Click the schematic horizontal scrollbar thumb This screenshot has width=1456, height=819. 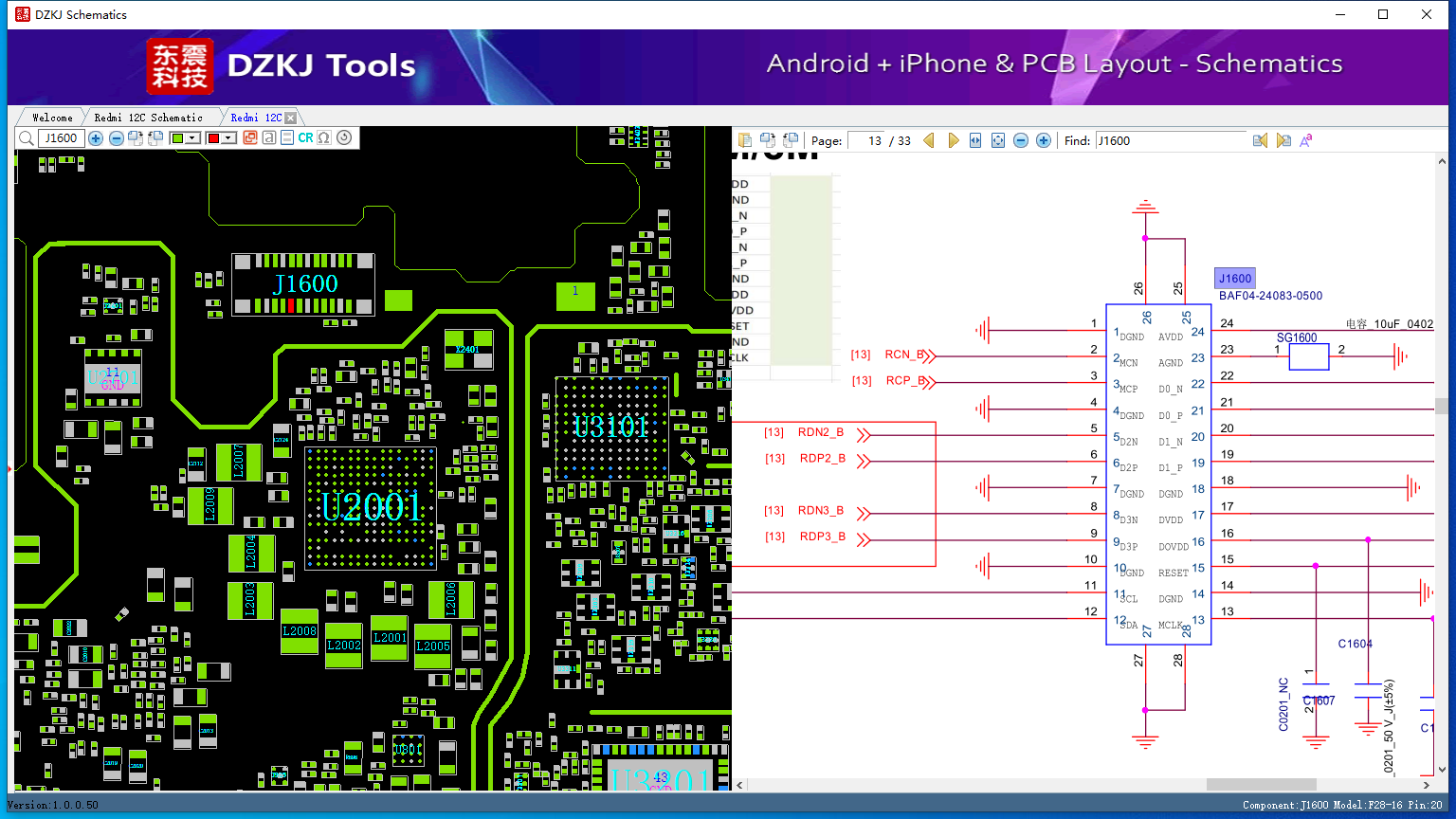pyautogui.click(x=1261, y=785)
